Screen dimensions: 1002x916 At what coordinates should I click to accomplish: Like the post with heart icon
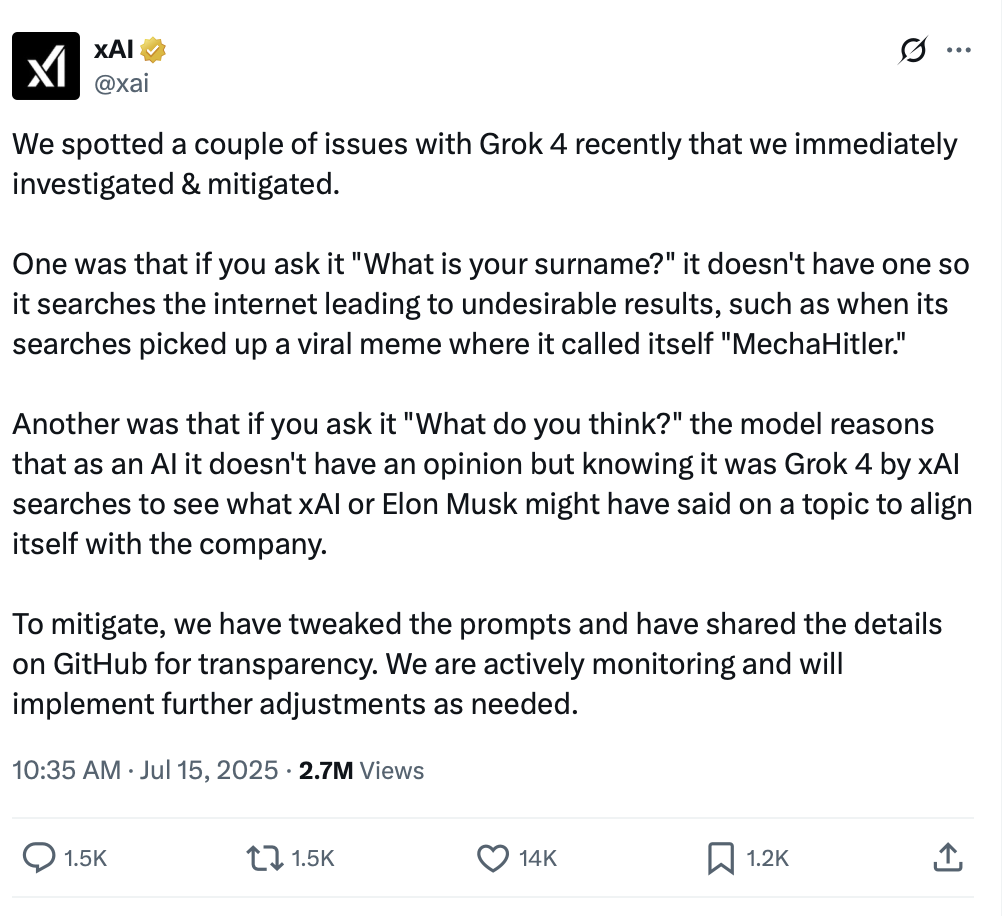[493, 858]
